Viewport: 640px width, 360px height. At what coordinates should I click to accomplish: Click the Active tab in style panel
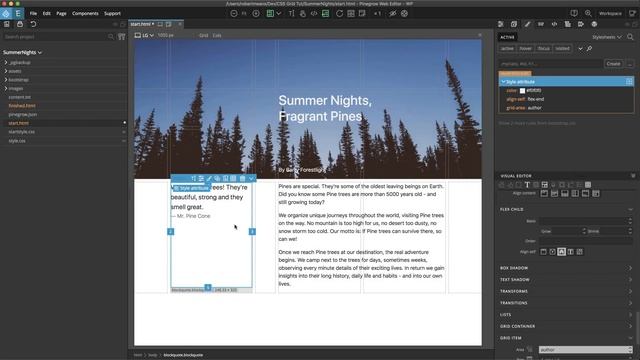(x=507, y=37)
